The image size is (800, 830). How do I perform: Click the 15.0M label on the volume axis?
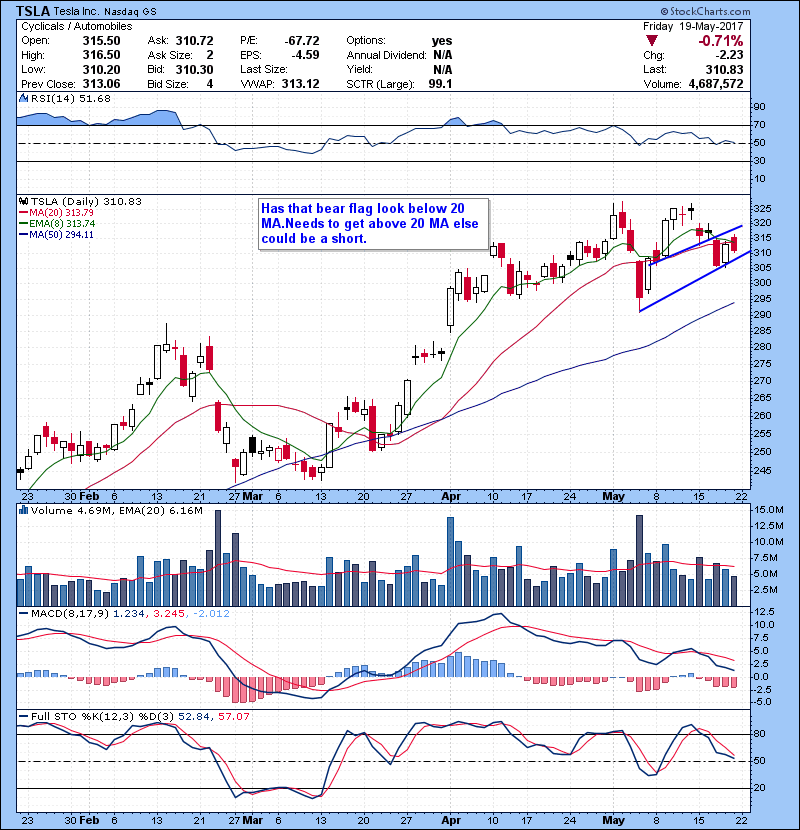(769, 510)
